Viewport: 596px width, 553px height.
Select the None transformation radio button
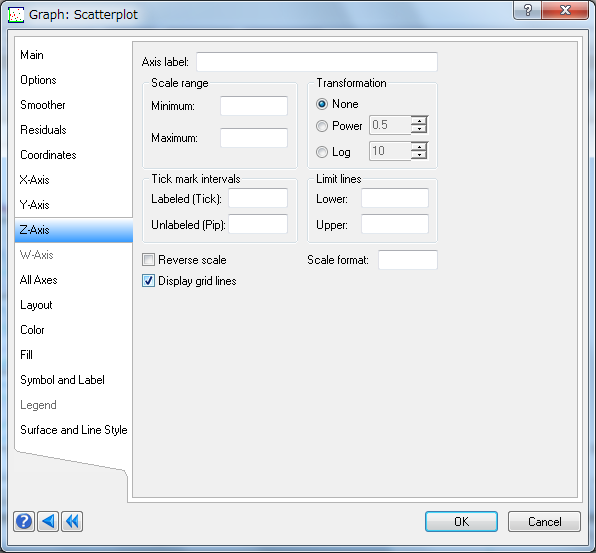point(322,104)
